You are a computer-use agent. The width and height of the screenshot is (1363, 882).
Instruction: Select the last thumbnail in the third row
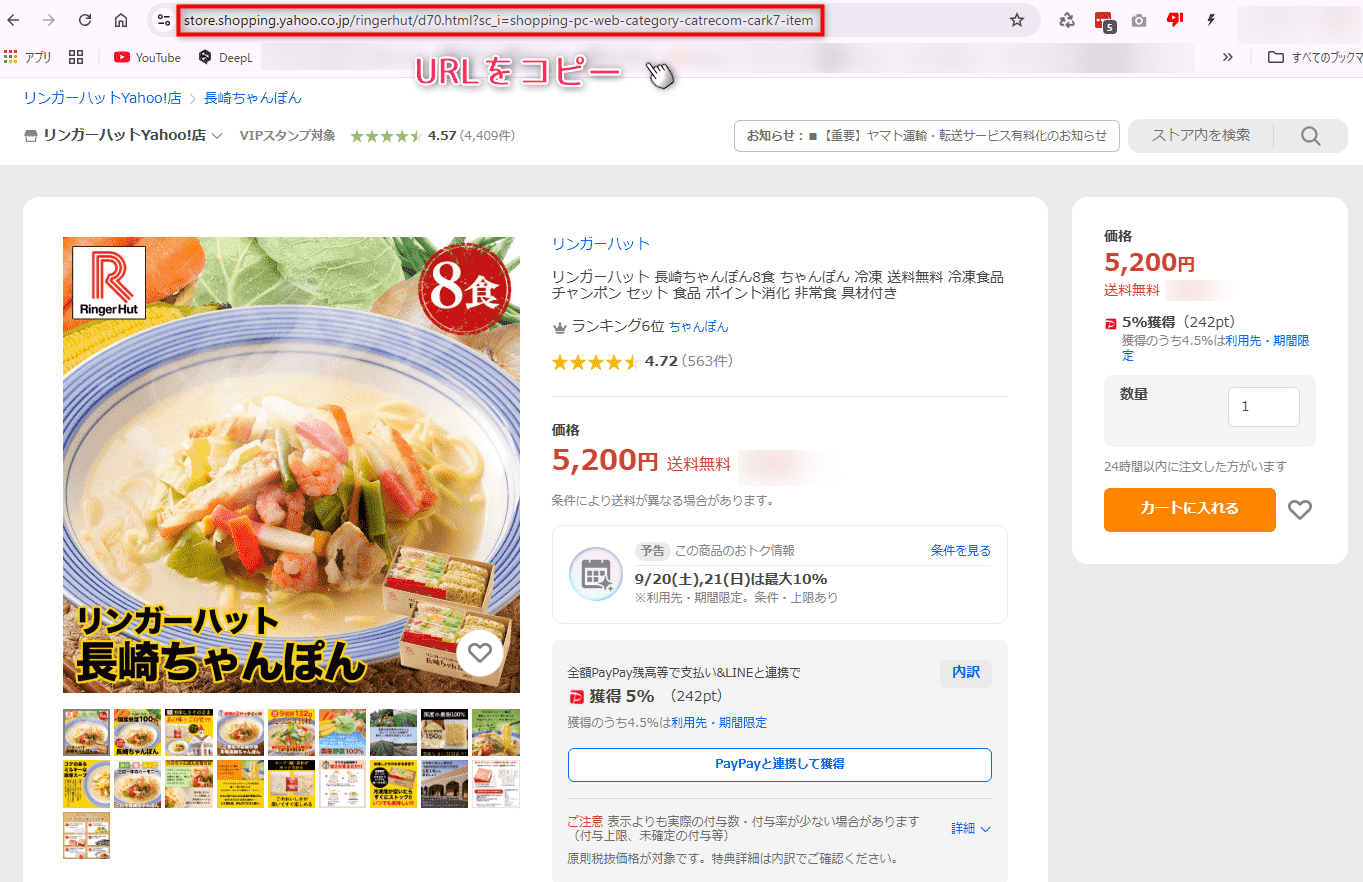[x=86, y=835]
